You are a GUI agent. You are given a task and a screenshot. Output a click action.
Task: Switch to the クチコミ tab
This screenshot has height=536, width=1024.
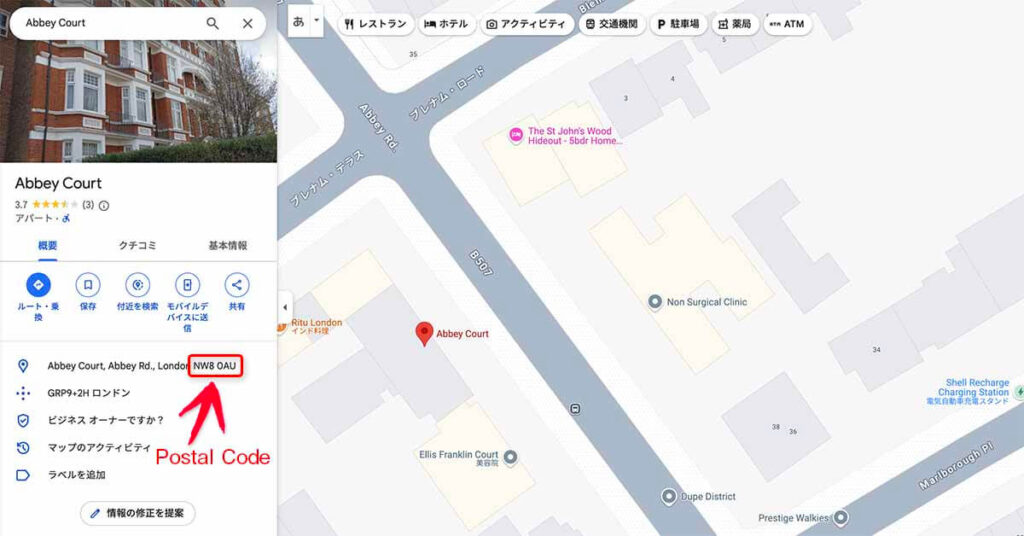click(137, 245)
